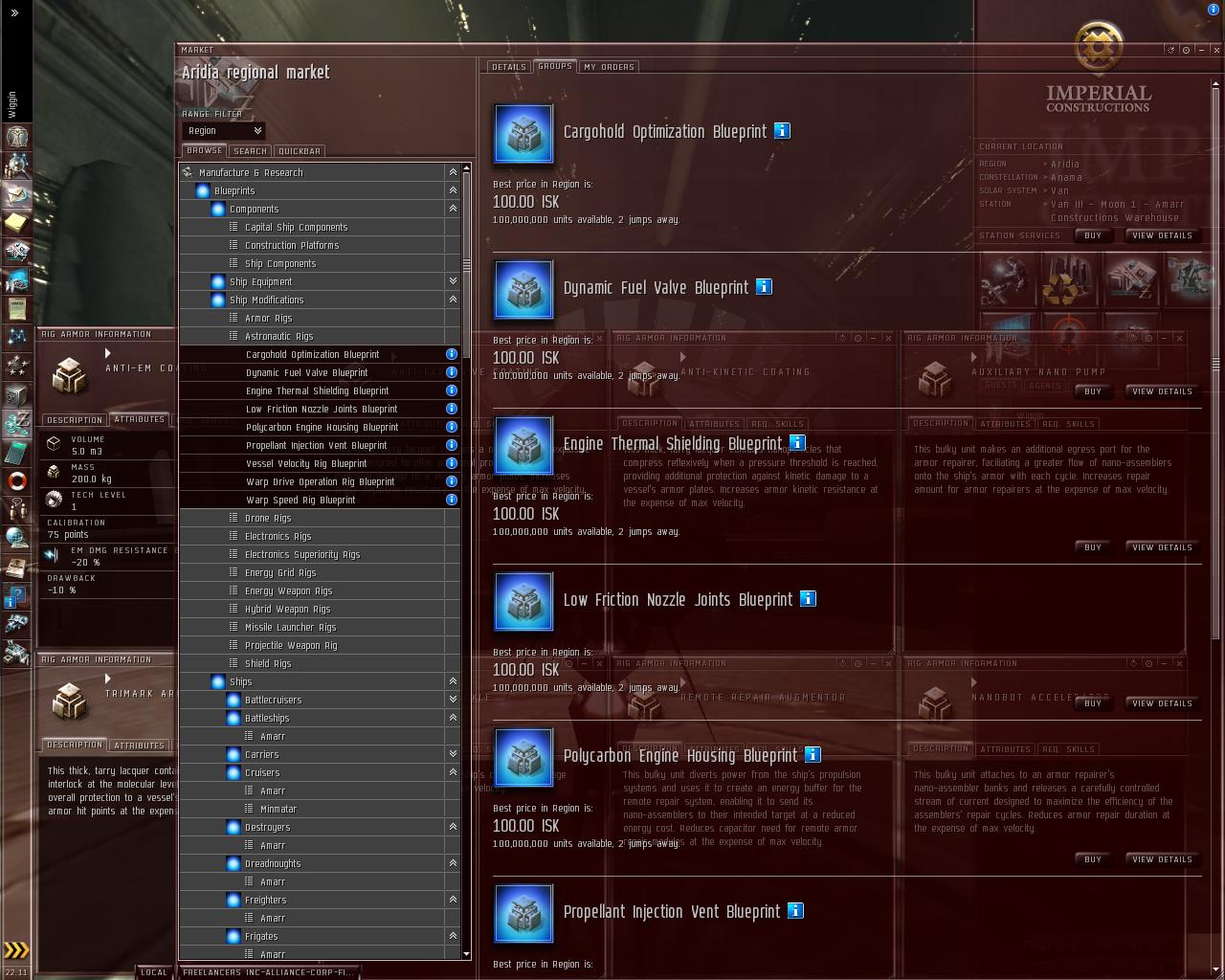Expand the Carriers tree group
This screenshot has width=1225, height=980.
coord(453,754)
